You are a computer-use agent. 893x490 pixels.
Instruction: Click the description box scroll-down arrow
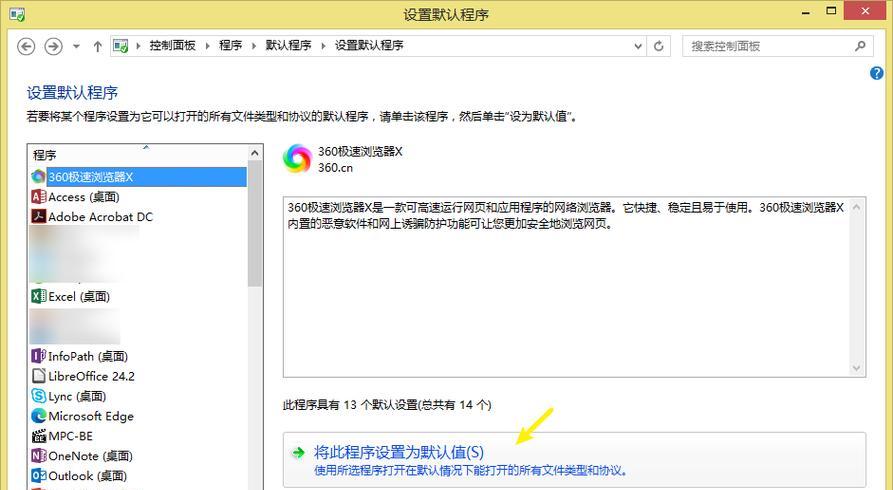click(856, 368)
